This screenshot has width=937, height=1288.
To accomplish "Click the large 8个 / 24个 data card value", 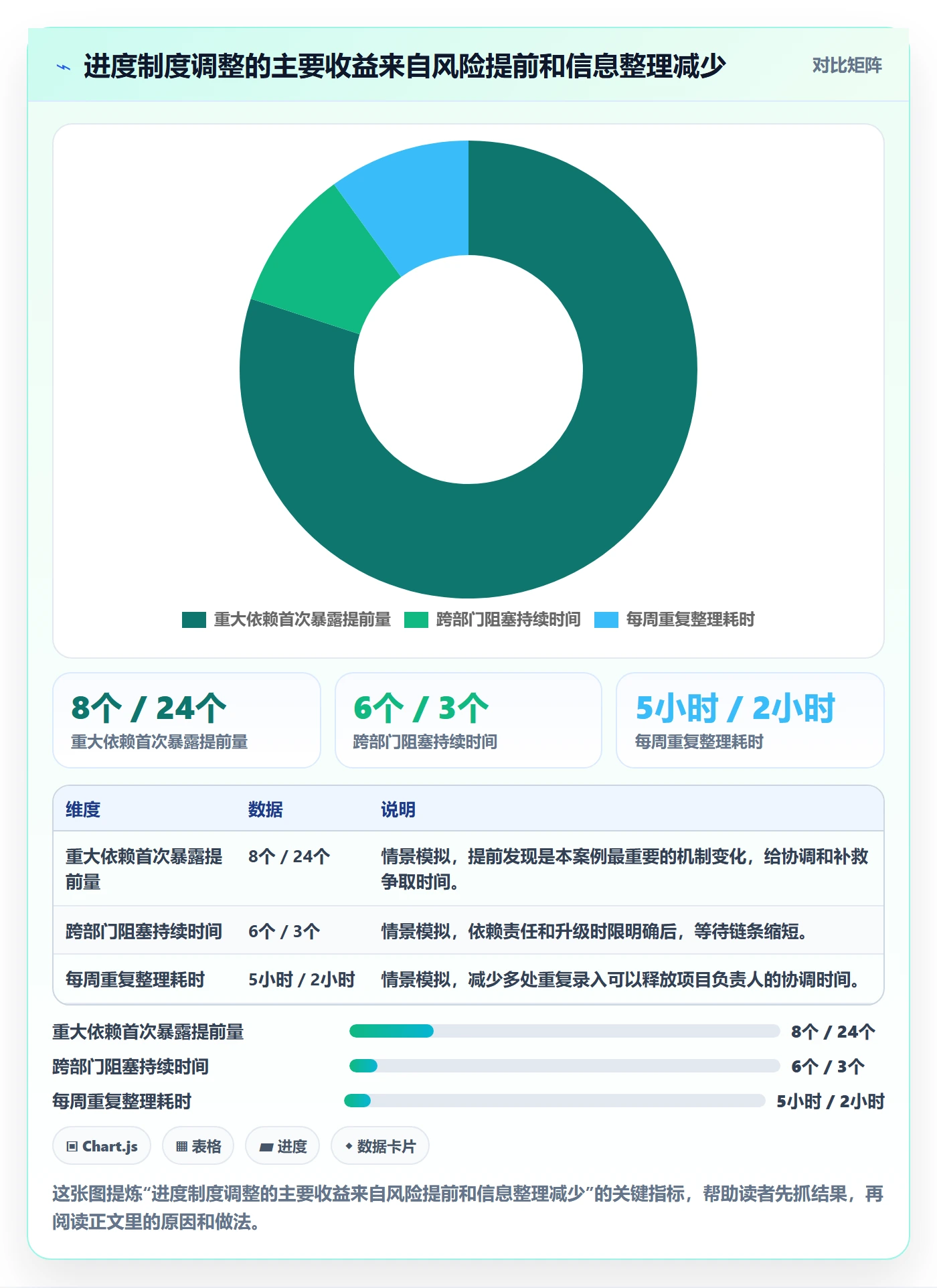I will click(x=149, y=708).
